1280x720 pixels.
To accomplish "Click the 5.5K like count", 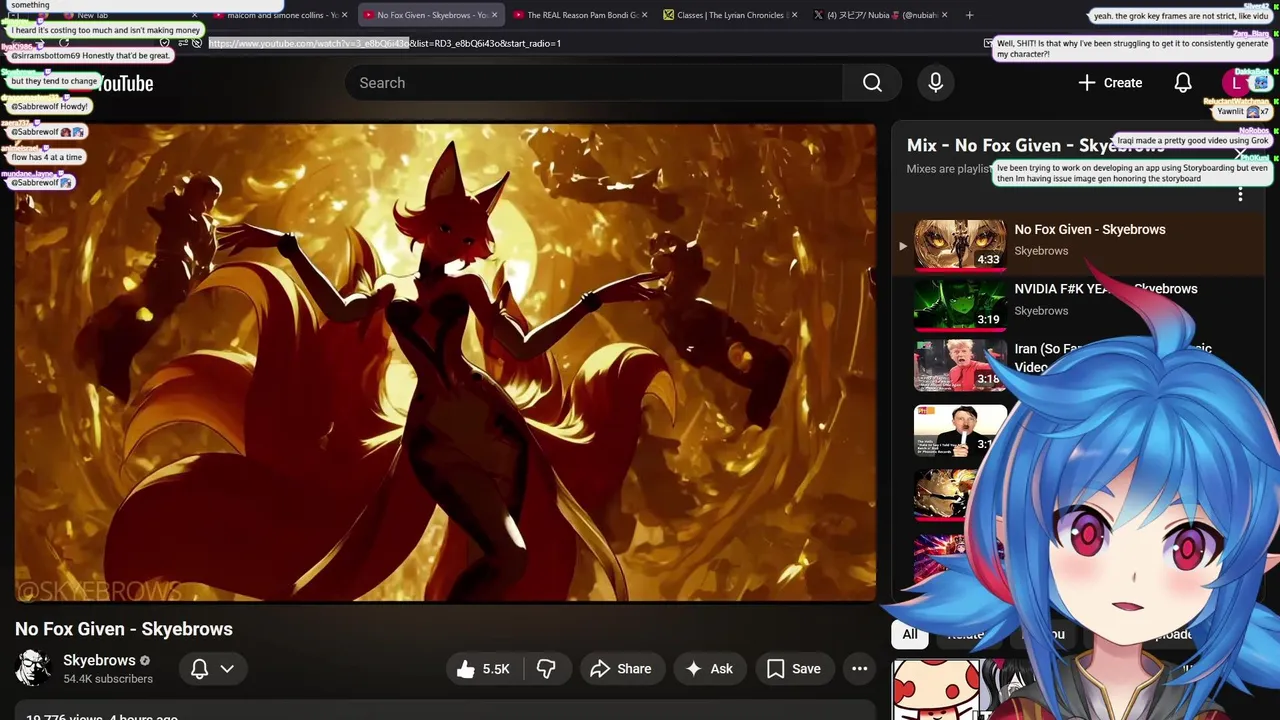I will (x=496, y=669).
